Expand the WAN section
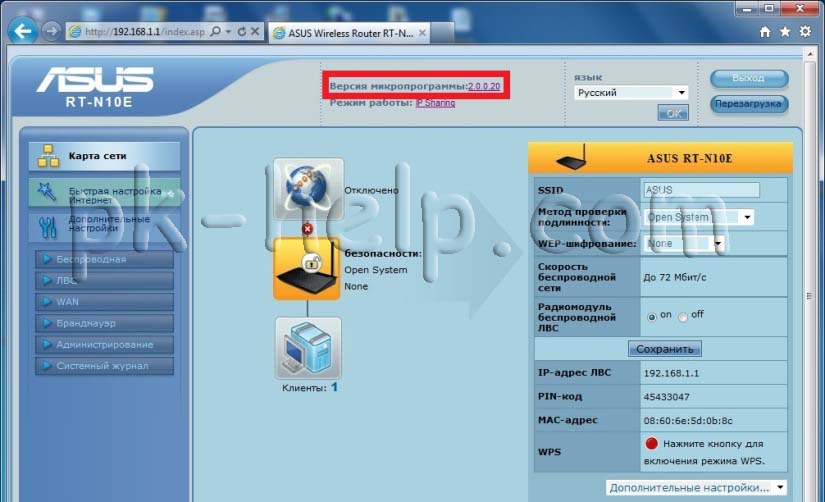The height and width of the screenshot is (502, 825). (104, 302)
